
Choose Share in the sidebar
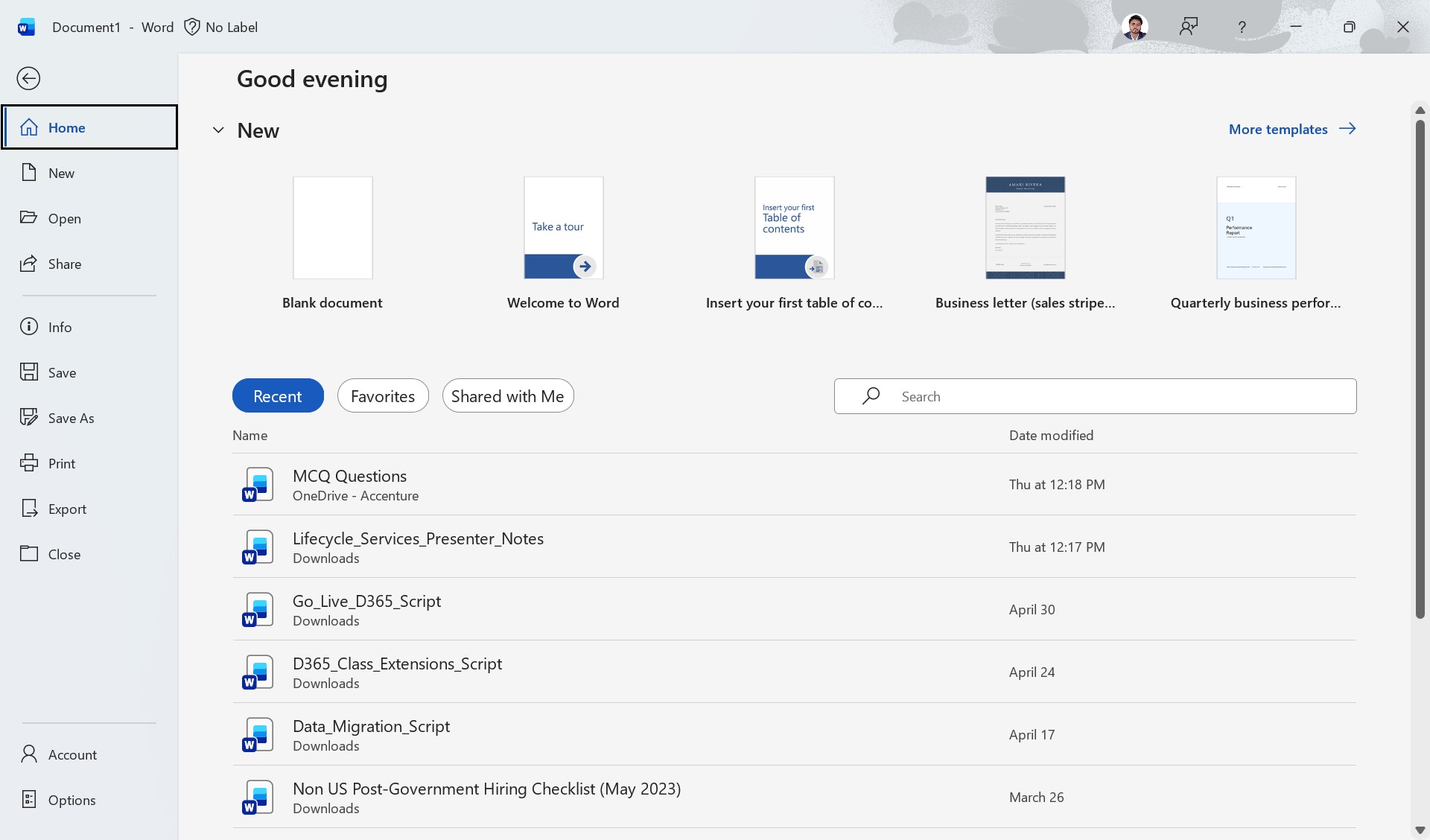[89, 264]
